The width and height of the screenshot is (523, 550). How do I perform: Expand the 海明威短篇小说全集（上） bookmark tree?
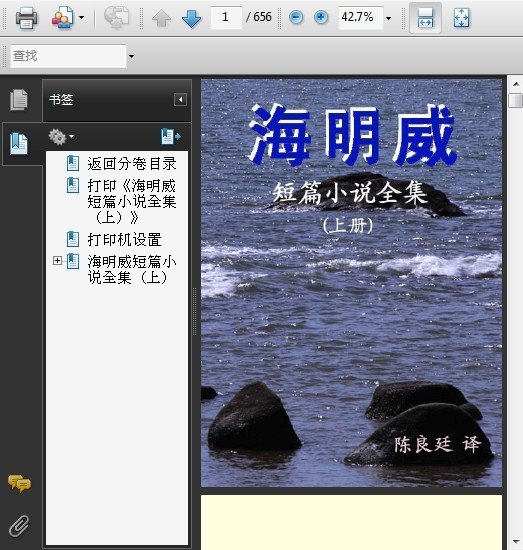[57, 261]
